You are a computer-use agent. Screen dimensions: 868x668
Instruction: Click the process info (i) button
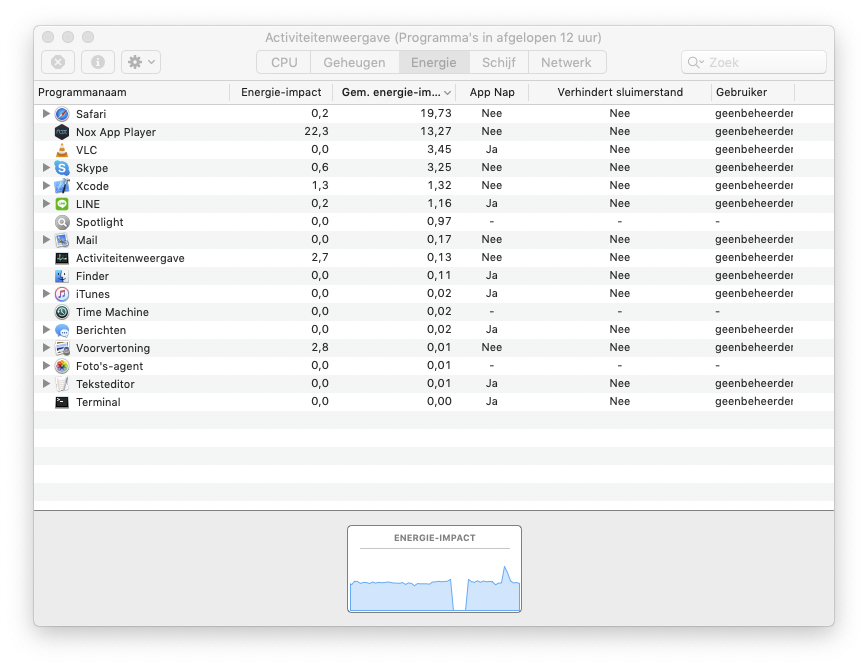click(98, 62)
